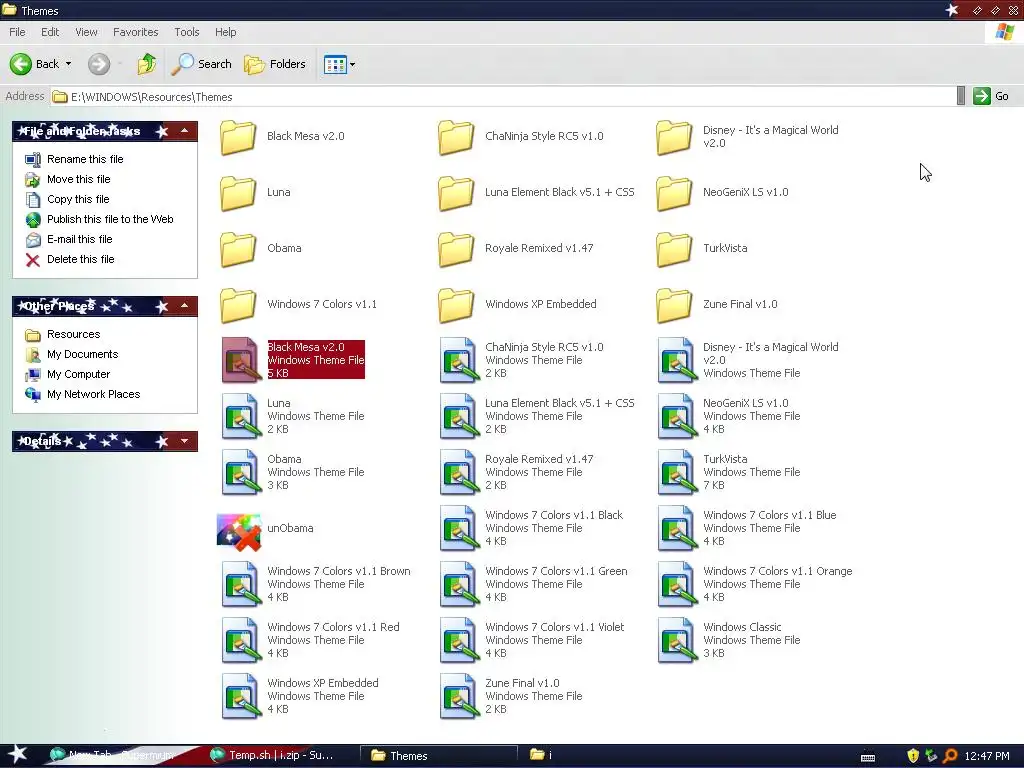Select the TurkVista theme file icon
Image resolution: width=1024 pixels, height=768 pixels.
click(x=677, y=472)
